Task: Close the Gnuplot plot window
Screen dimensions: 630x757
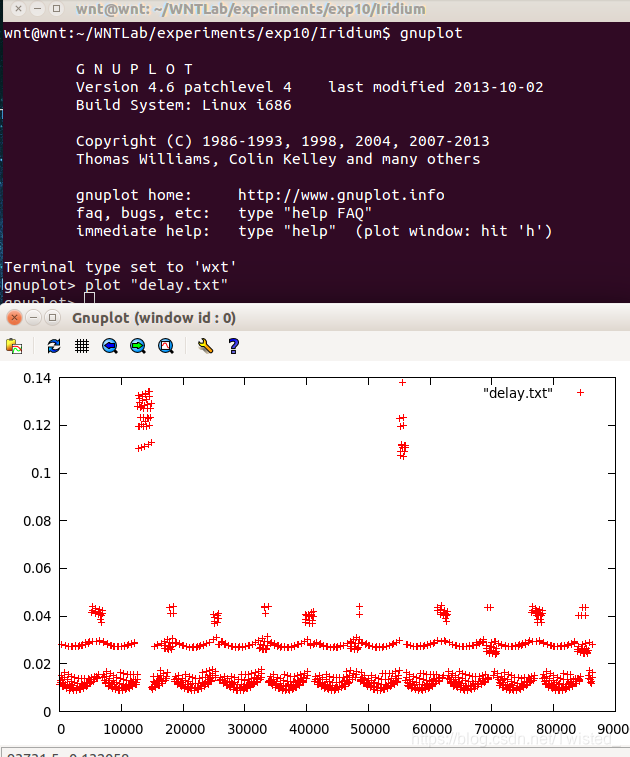Action: [14, 318]
